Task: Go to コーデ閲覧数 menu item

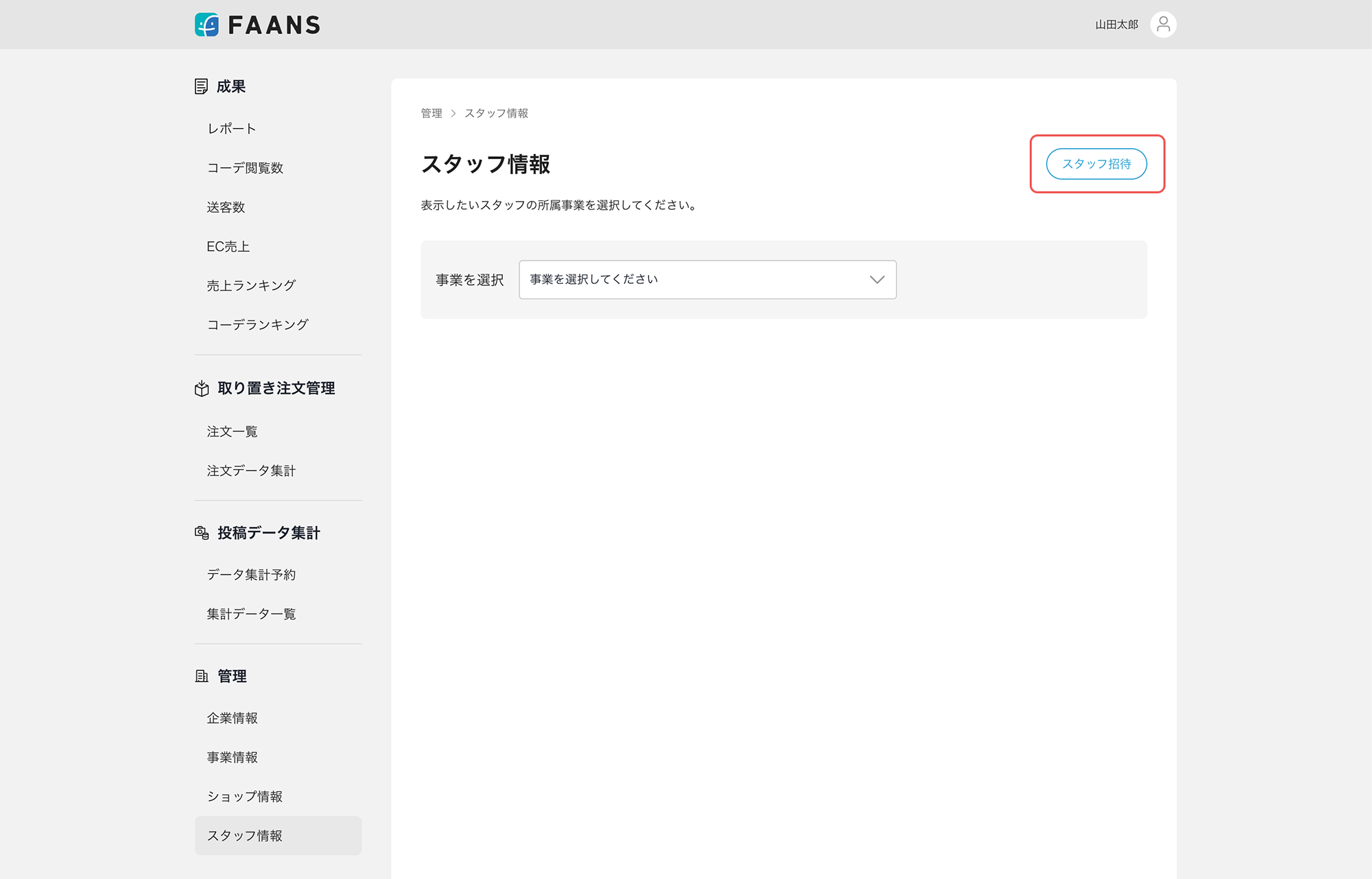Action: click(245, 168)
